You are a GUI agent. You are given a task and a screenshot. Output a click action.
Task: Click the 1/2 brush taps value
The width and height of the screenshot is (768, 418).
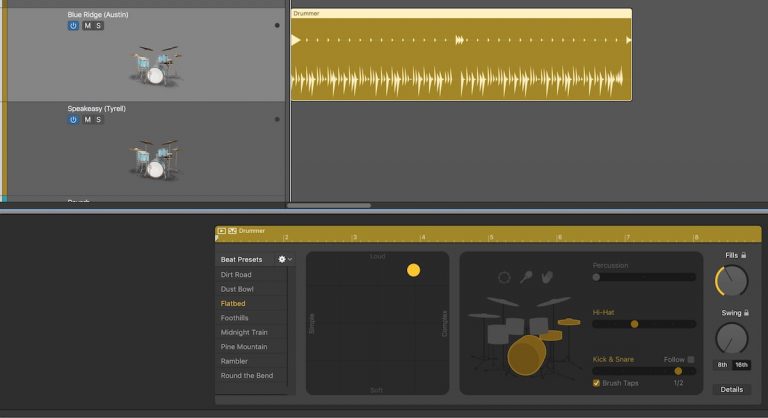coord(678,383)
